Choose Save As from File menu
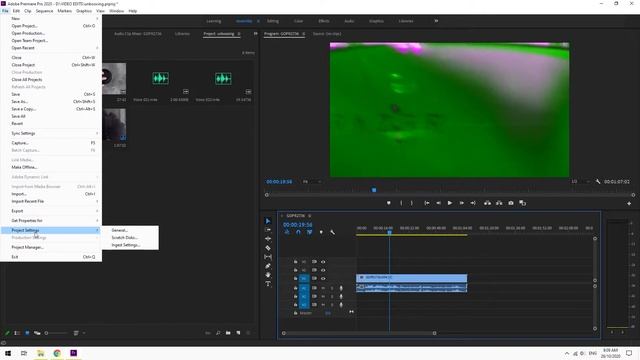 [x=51, y=101]
